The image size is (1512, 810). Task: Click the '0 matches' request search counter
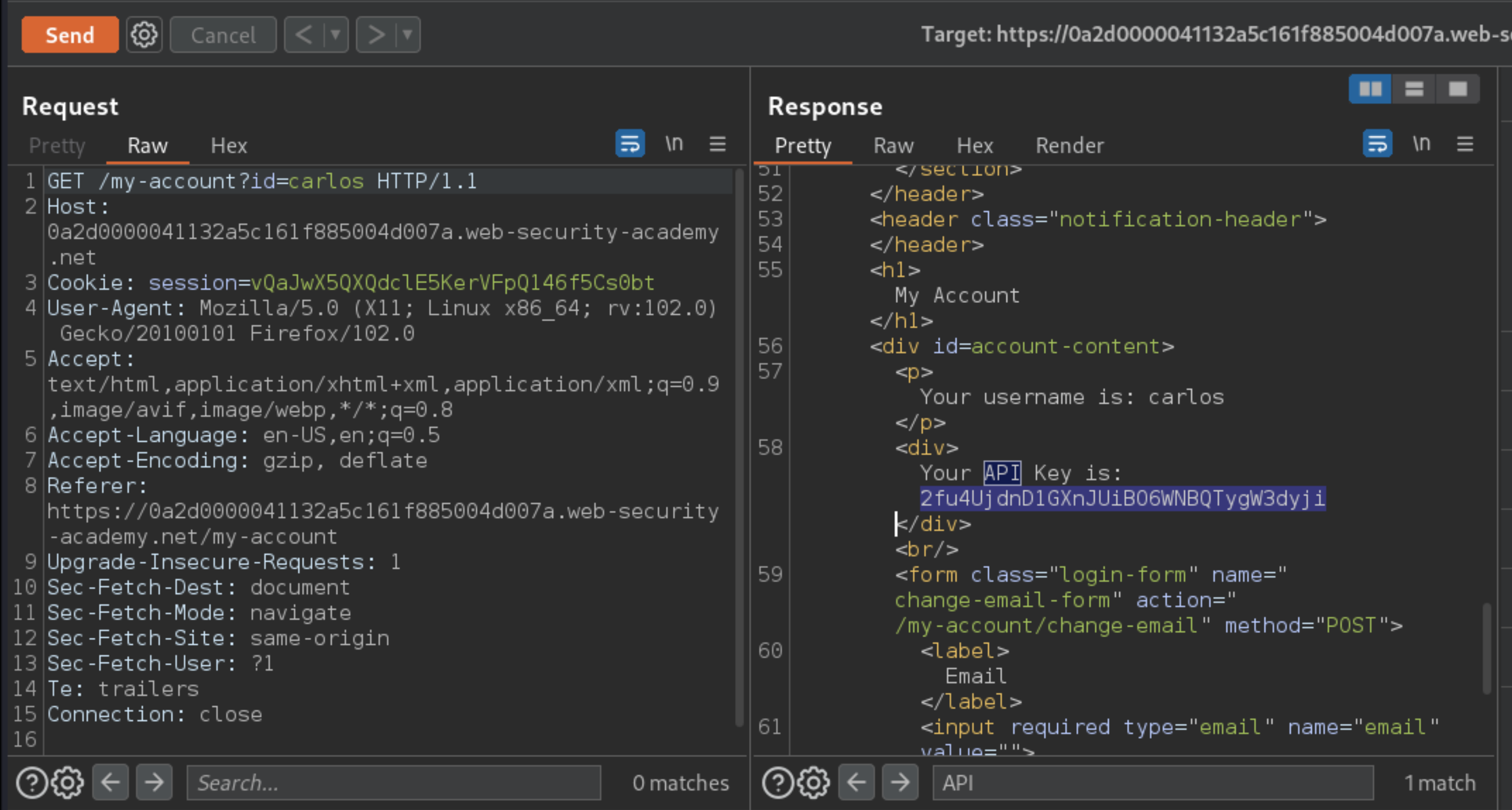coord(681,783)
